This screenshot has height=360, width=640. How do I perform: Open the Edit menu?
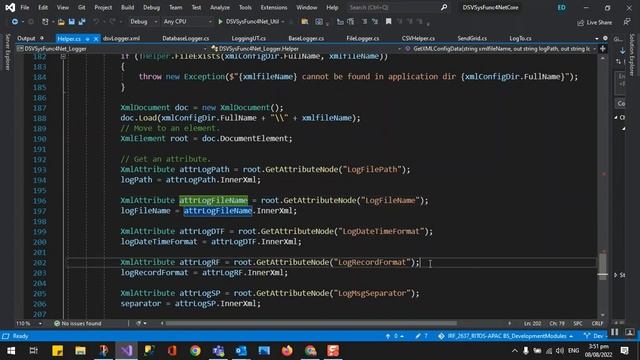43,7
